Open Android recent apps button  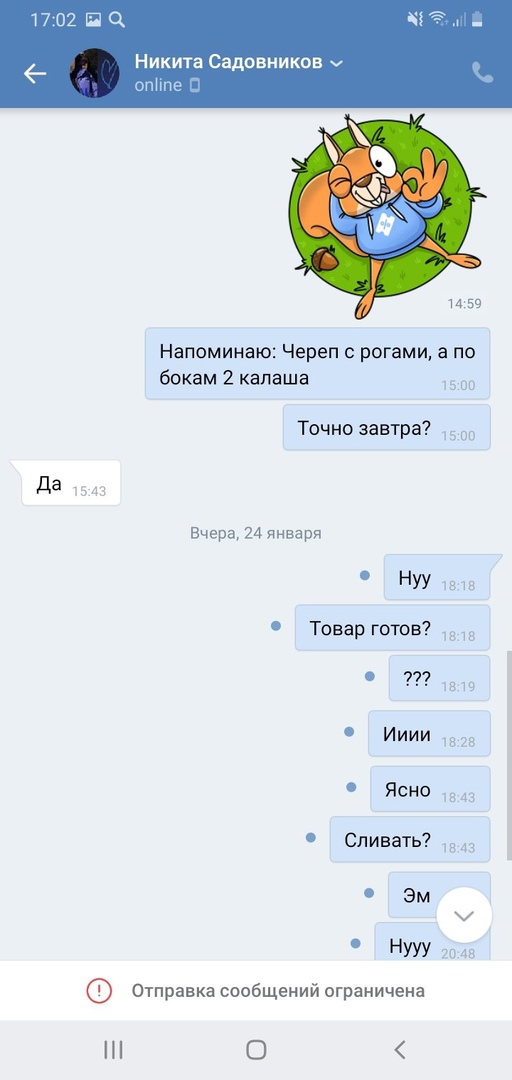click(113, 1050)
